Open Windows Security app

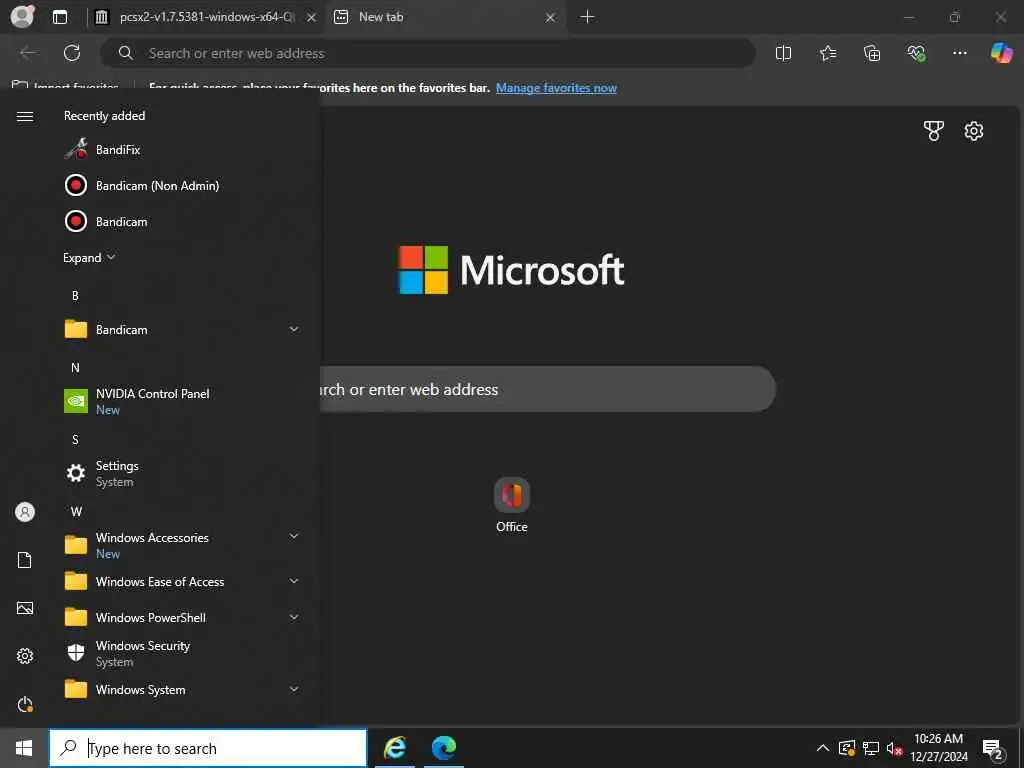[x=181, y=653]
